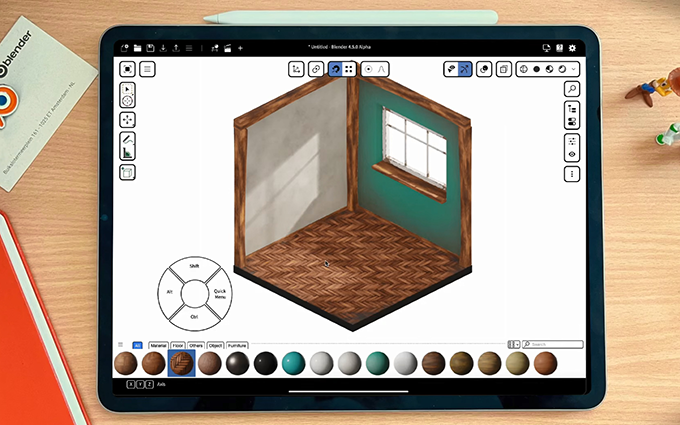Image resolution: width=680 pixels, height=425 pixels.
Task: Switch to the Furniture asset tab
Action: pyautogui.click(x=237, y=344)
